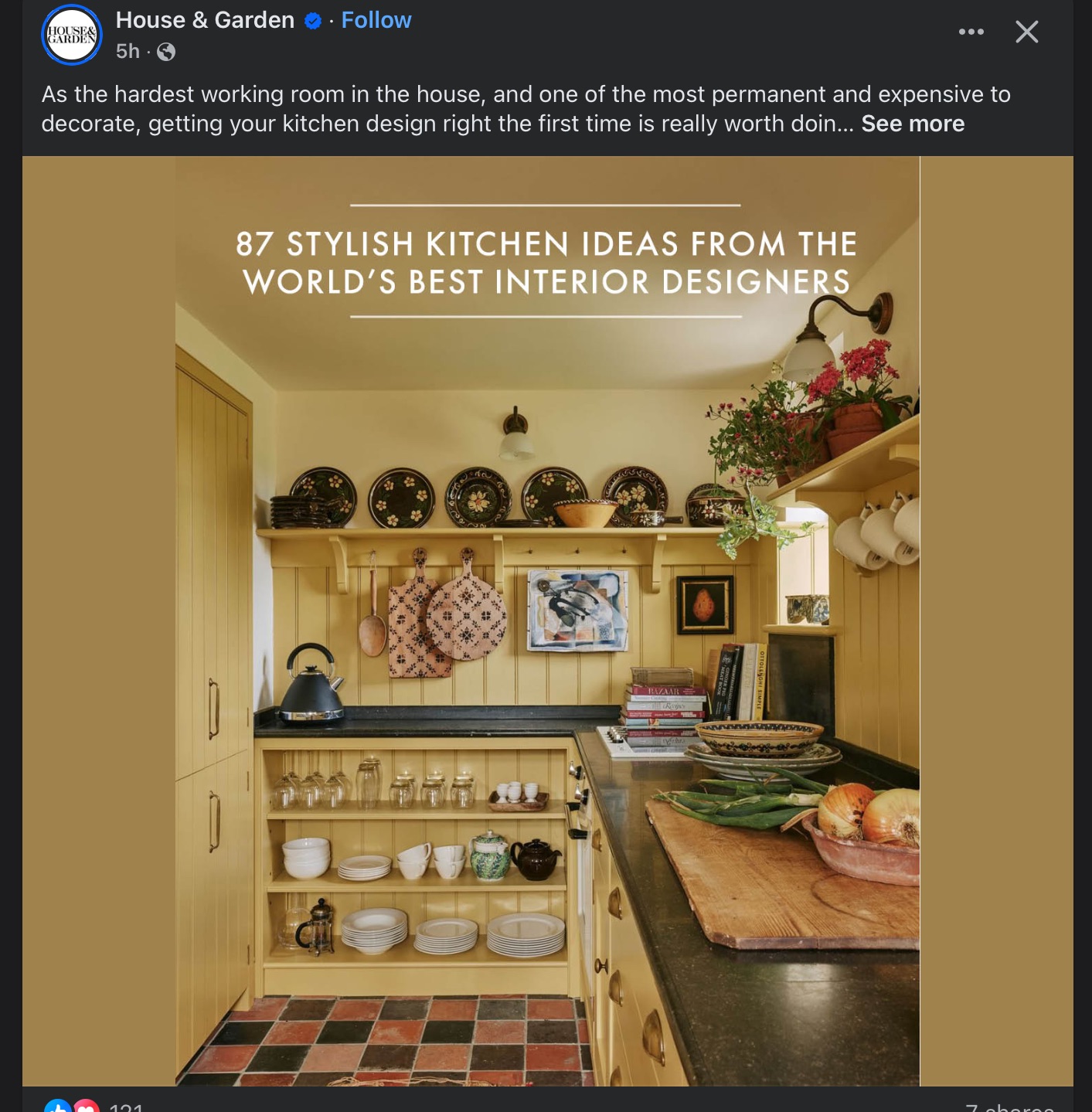Open the House & Garden profile avatar
This screenshot has height=1112, width=1092.
point(72,35)
